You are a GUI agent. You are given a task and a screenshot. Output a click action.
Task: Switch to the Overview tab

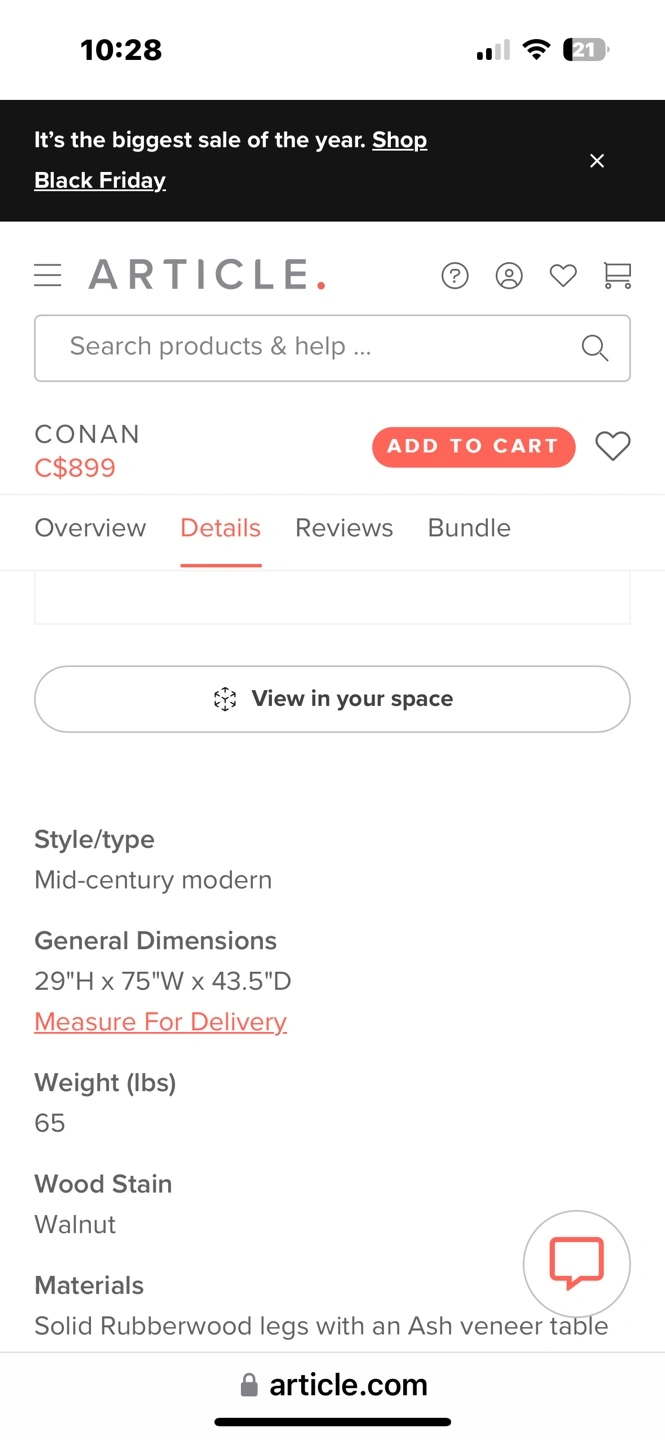[x=90, y=528]
